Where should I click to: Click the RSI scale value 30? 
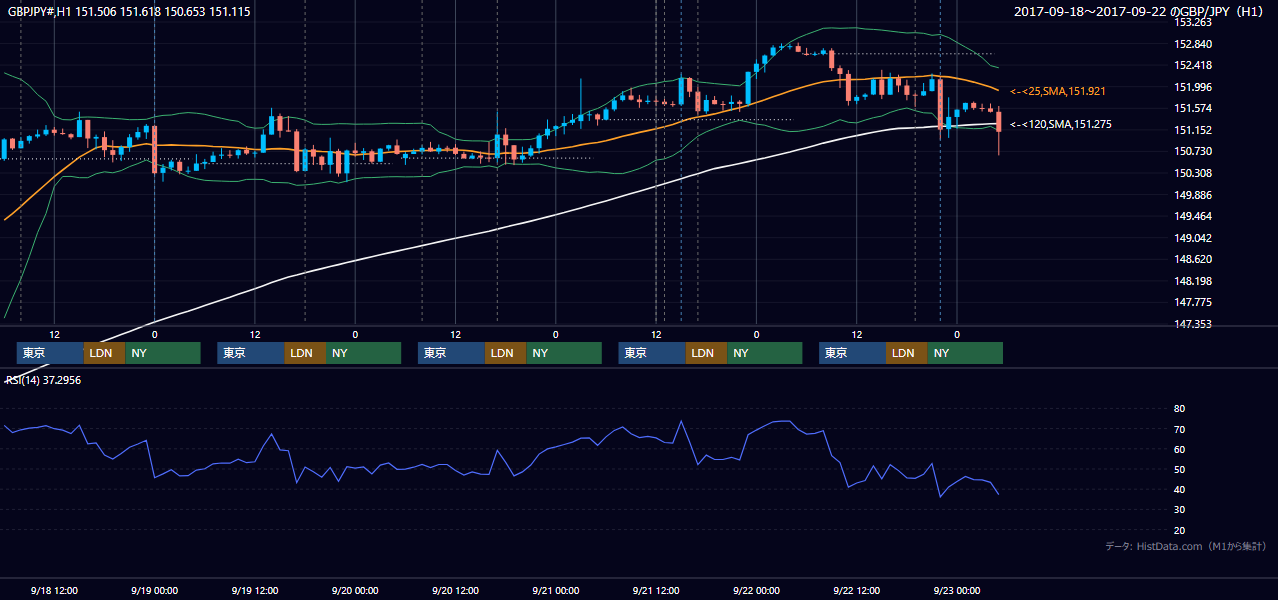click(x=1180, y=510)
